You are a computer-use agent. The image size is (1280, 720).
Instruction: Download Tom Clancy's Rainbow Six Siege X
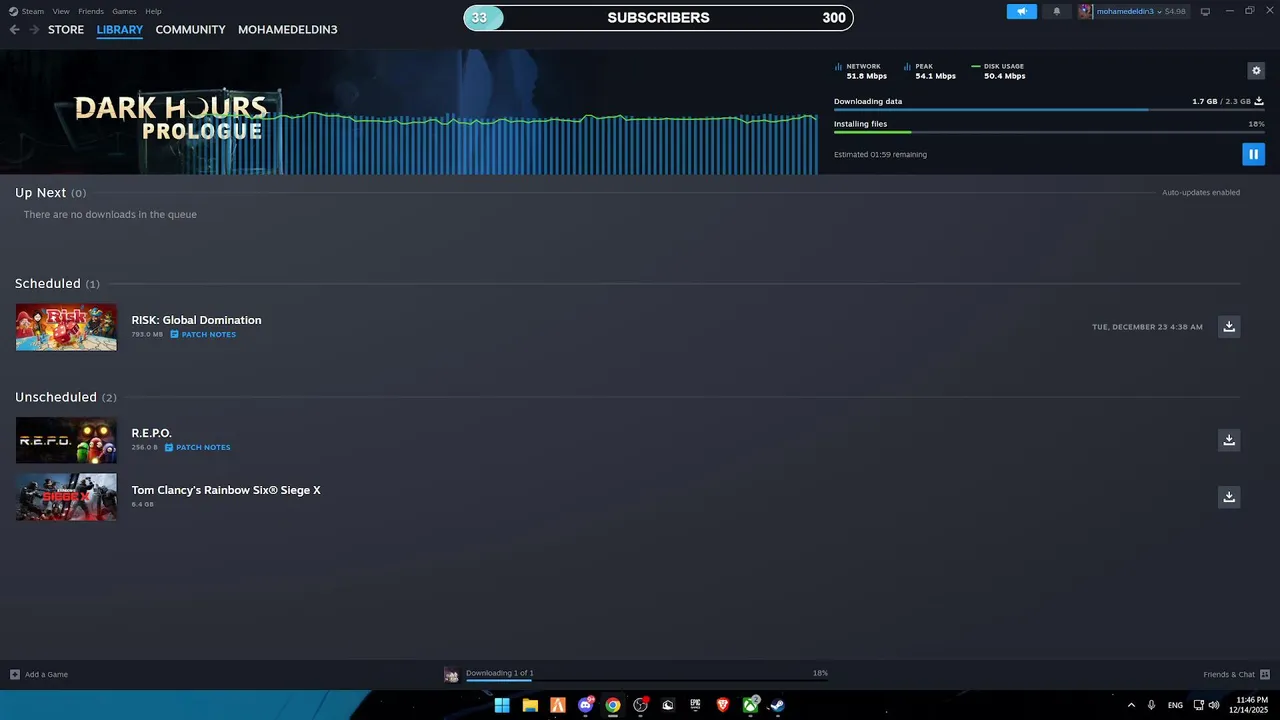tap(1229, 497)
